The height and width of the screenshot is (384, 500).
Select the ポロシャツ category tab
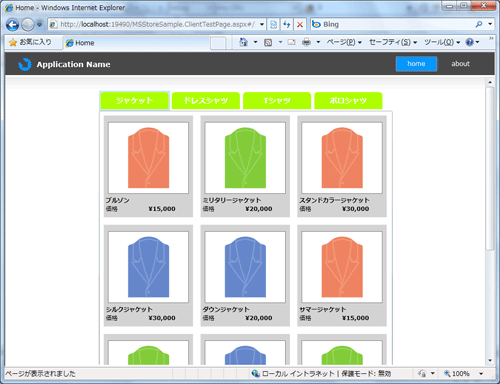click(x=348, y=101)
